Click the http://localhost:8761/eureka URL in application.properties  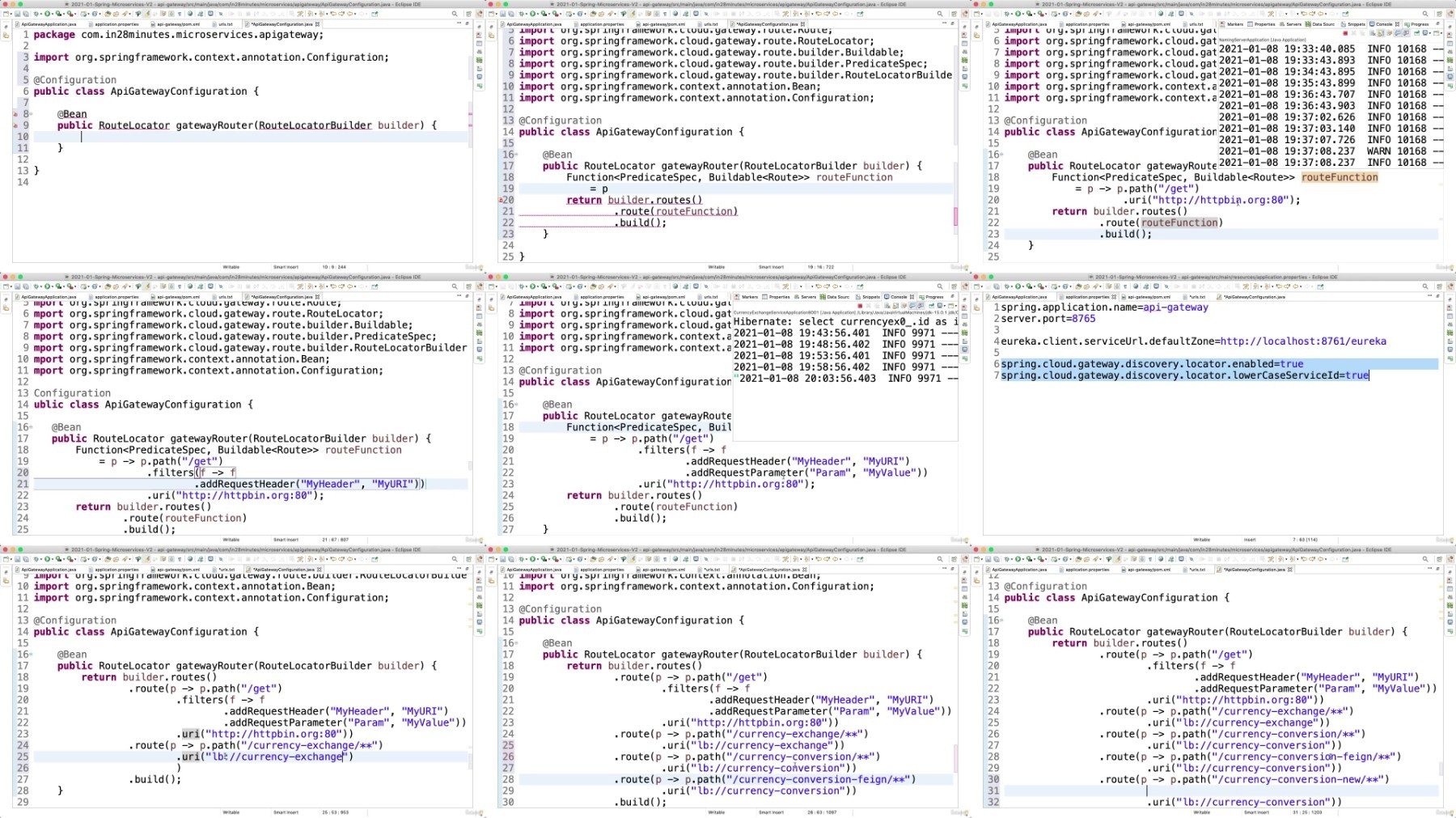[x=1302, y=341]
